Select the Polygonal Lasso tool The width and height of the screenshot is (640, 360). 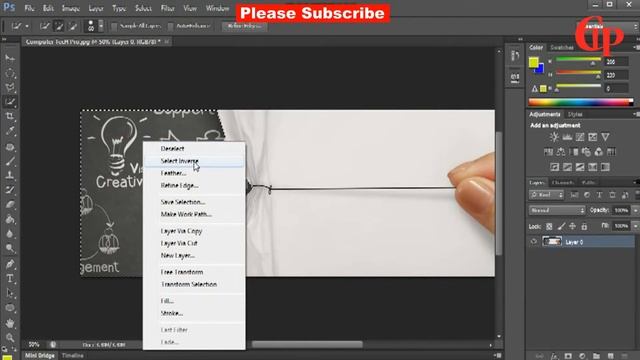pos(10,87)
